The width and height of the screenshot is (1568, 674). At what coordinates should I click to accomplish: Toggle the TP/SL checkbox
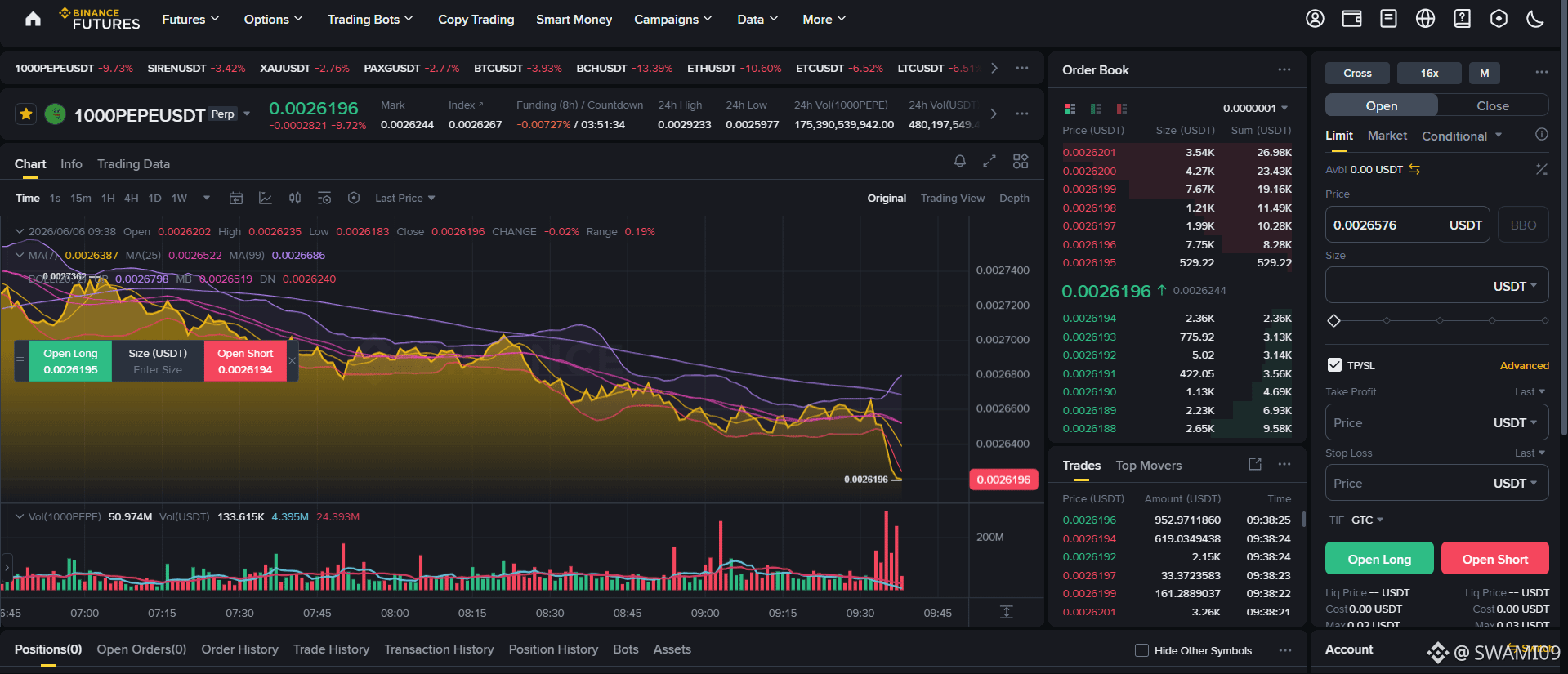(x=1334, y=365)
